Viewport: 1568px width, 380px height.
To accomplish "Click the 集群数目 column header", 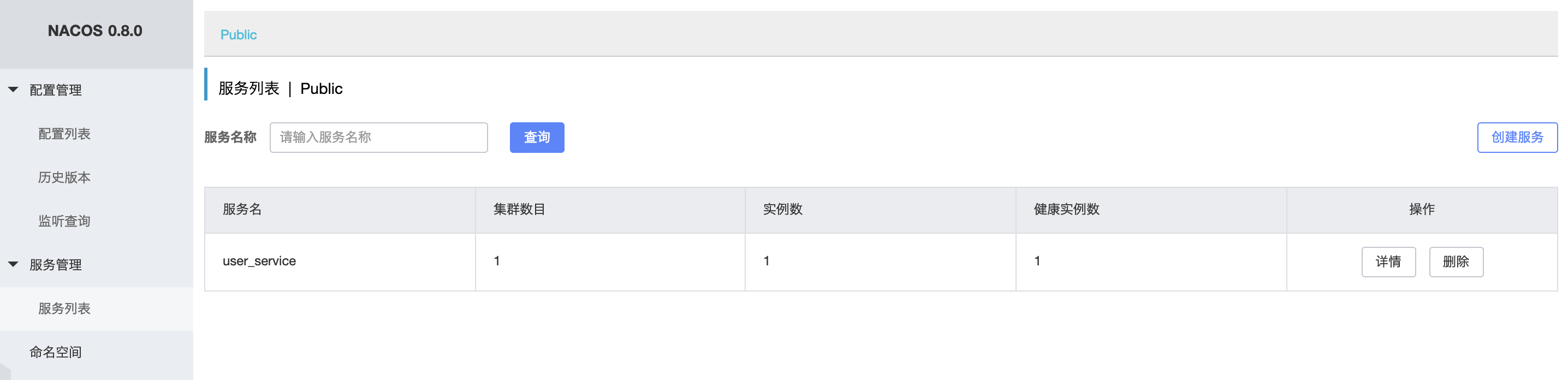I will pos(519,210).
